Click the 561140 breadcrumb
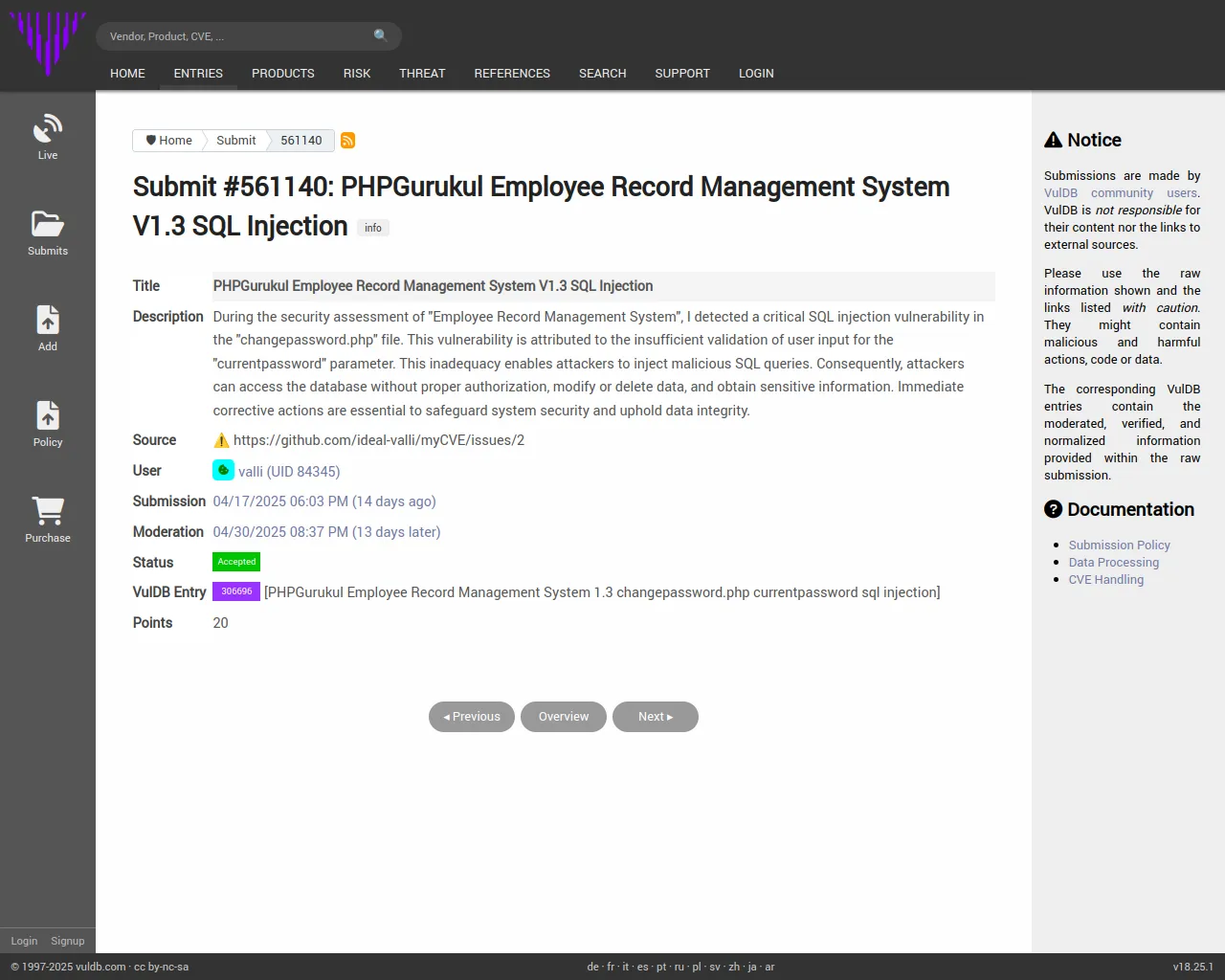 pyautogui.click(x=301, y=141)
